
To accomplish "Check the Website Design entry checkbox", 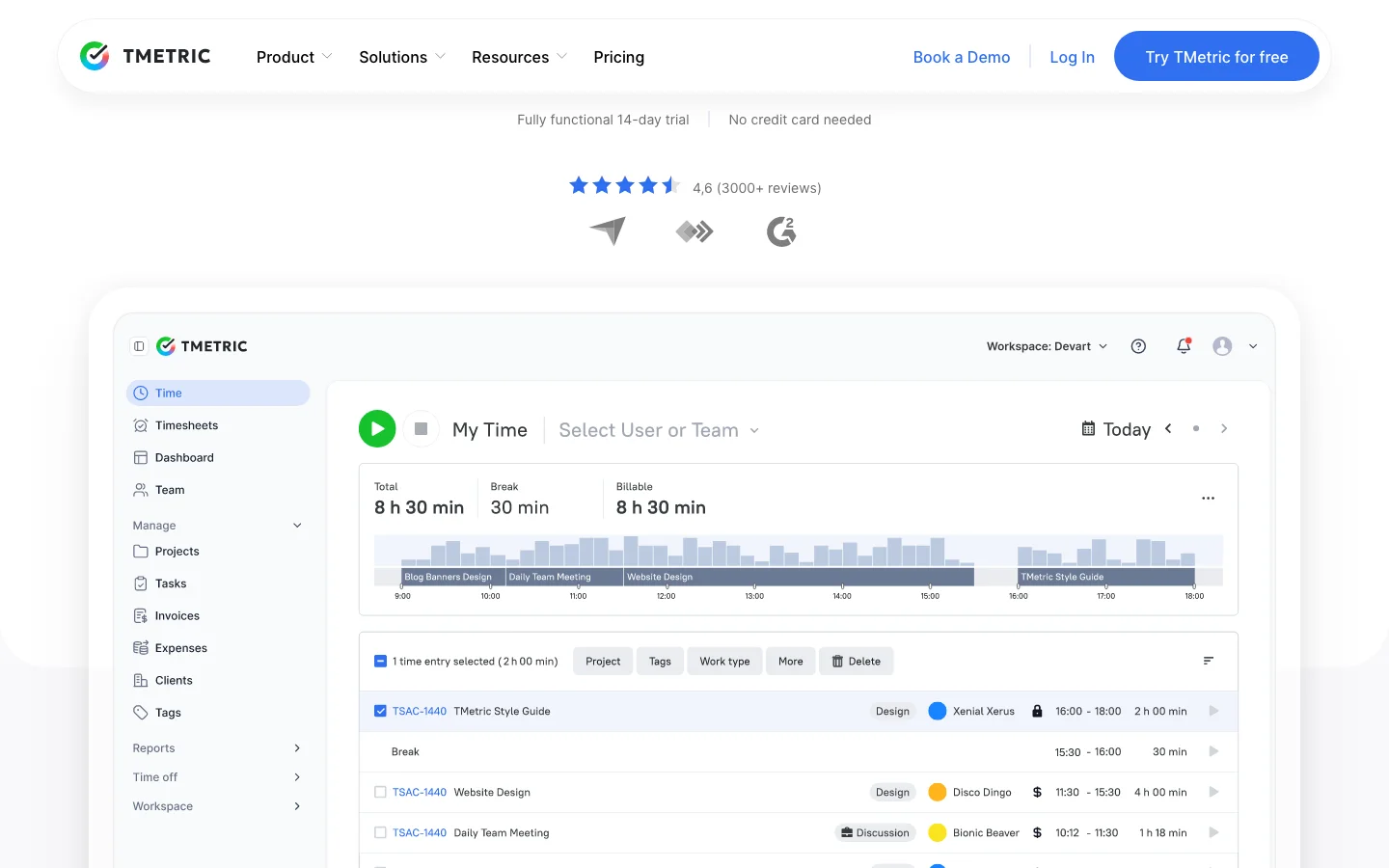I will point(380,793).
